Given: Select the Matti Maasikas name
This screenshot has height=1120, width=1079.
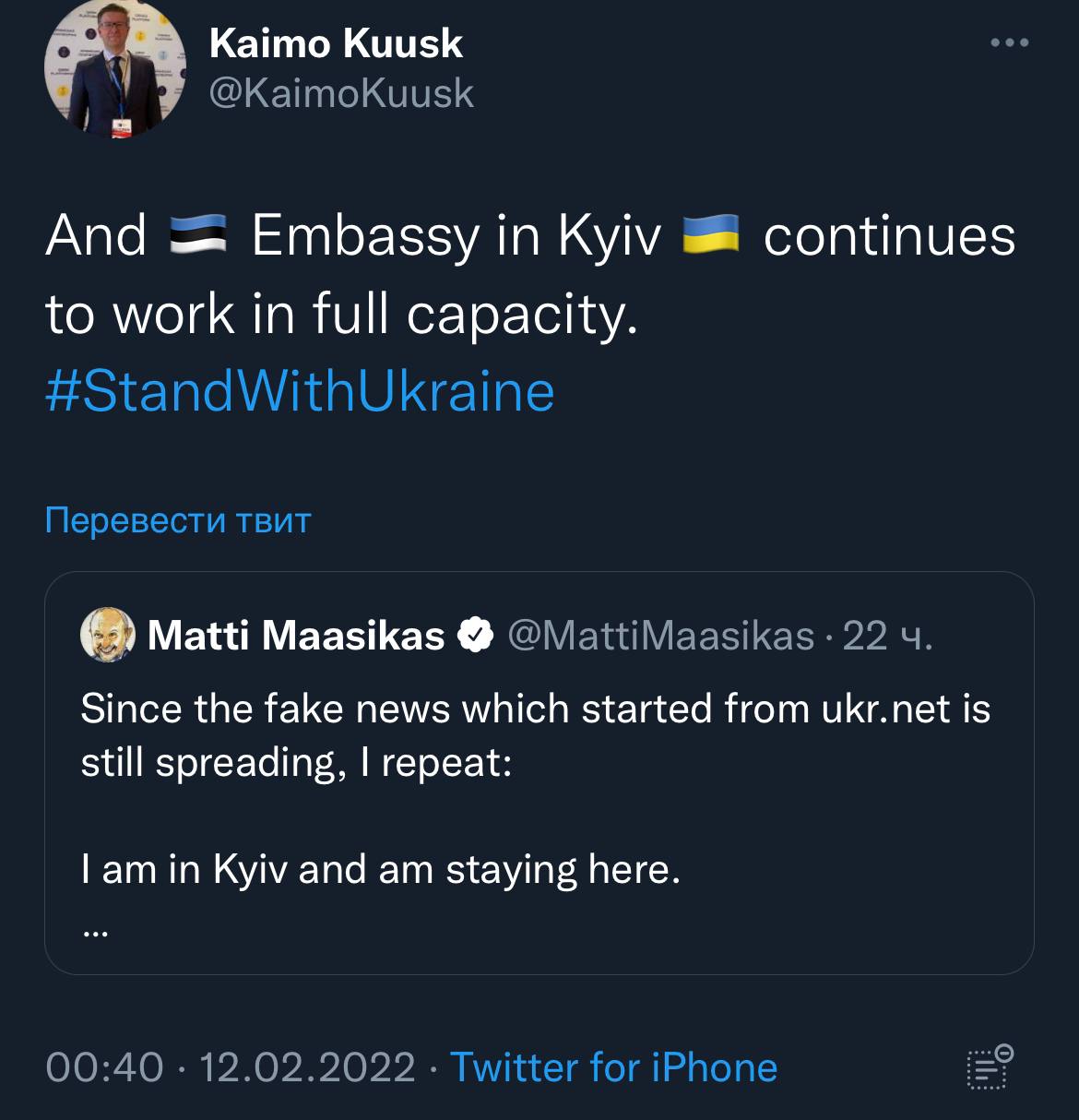Looking at the screenshot, I should pos(296,635).
